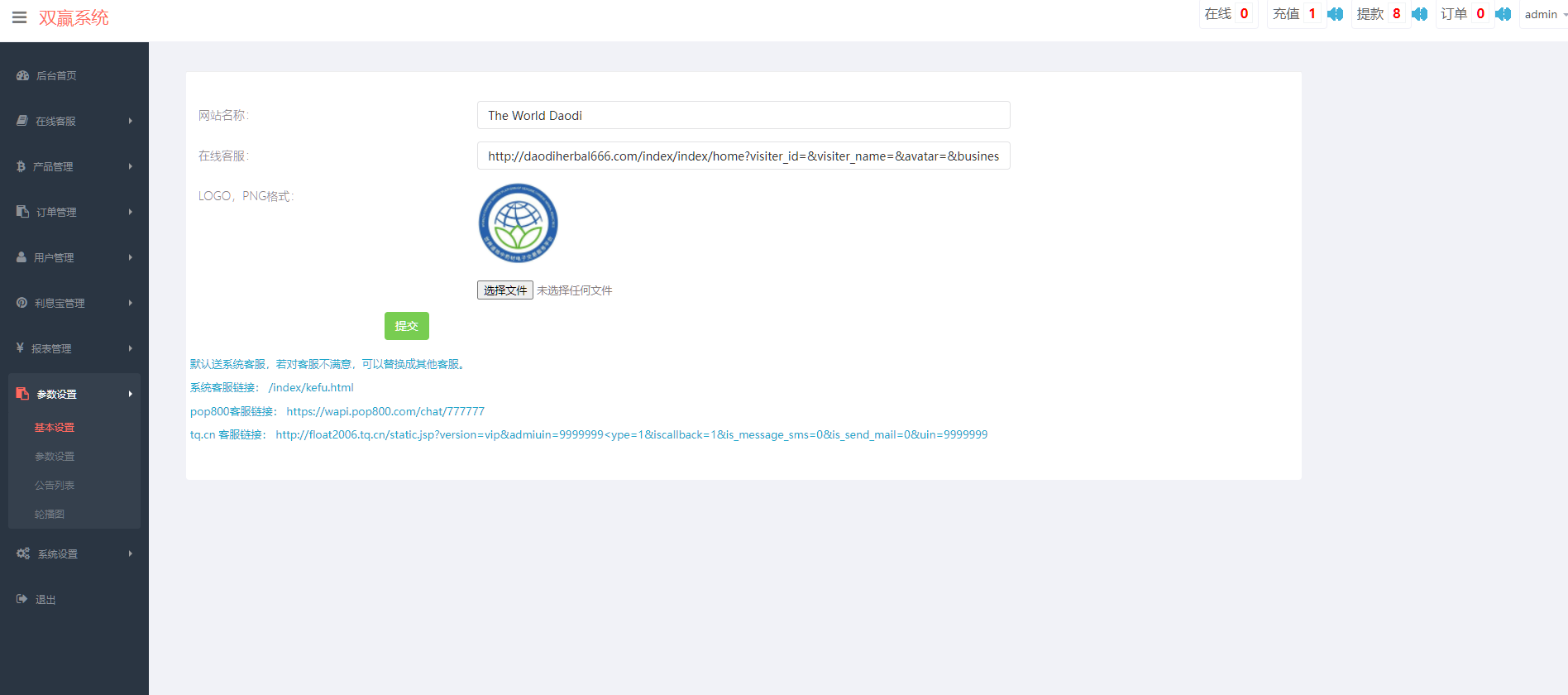Click the 选择文件 choose file button
The width and height of the screenshot is (1568, 695).
[504, 290]
